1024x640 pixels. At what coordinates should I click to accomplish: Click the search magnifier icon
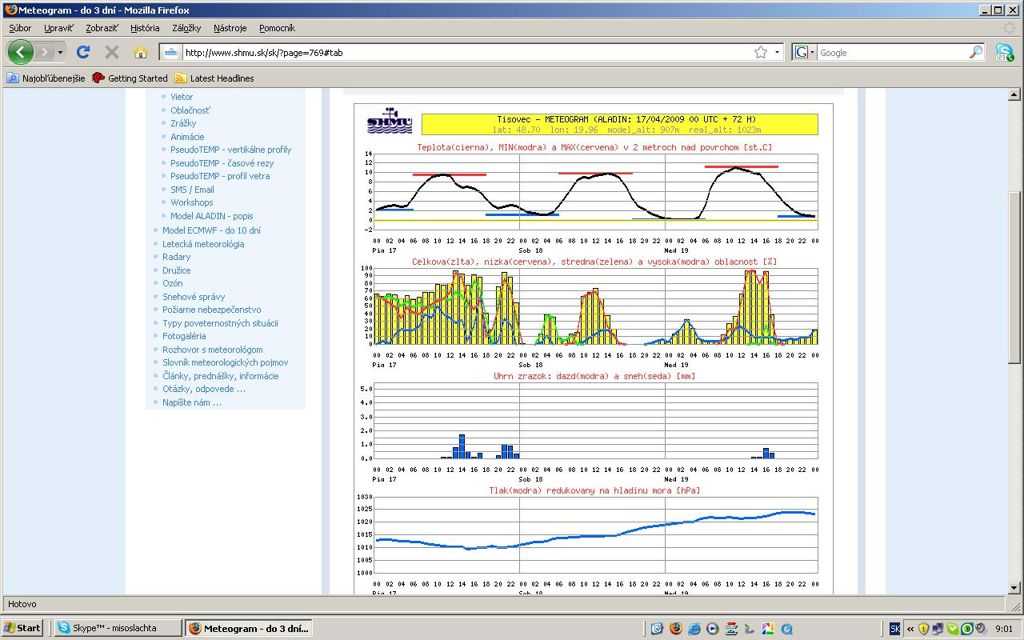976,52
